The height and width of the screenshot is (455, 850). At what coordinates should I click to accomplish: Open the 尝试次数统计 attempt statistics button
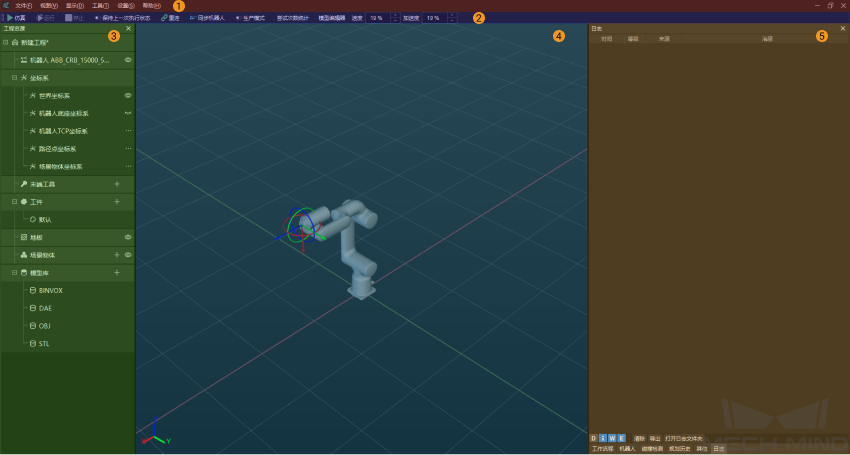tap(293, 18)
